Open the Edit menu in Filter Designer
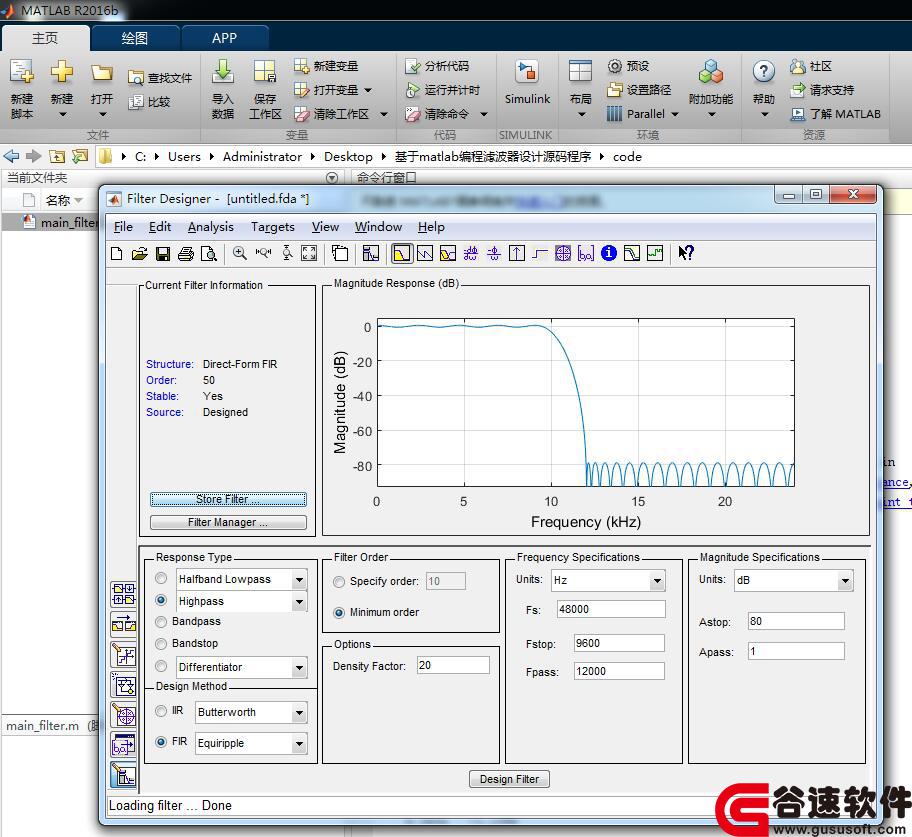 click(x=159, y=227)
